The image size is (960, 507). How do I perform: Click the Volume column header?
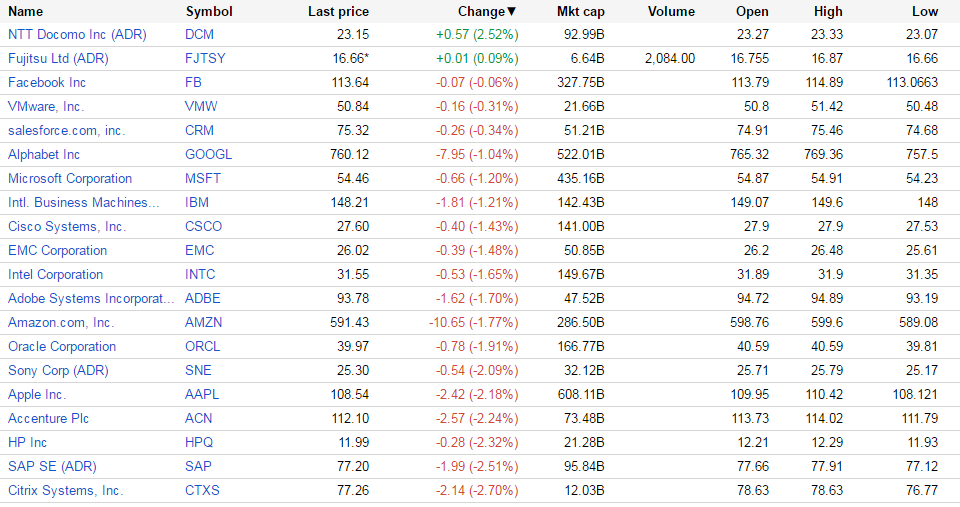tap(671, 12)
